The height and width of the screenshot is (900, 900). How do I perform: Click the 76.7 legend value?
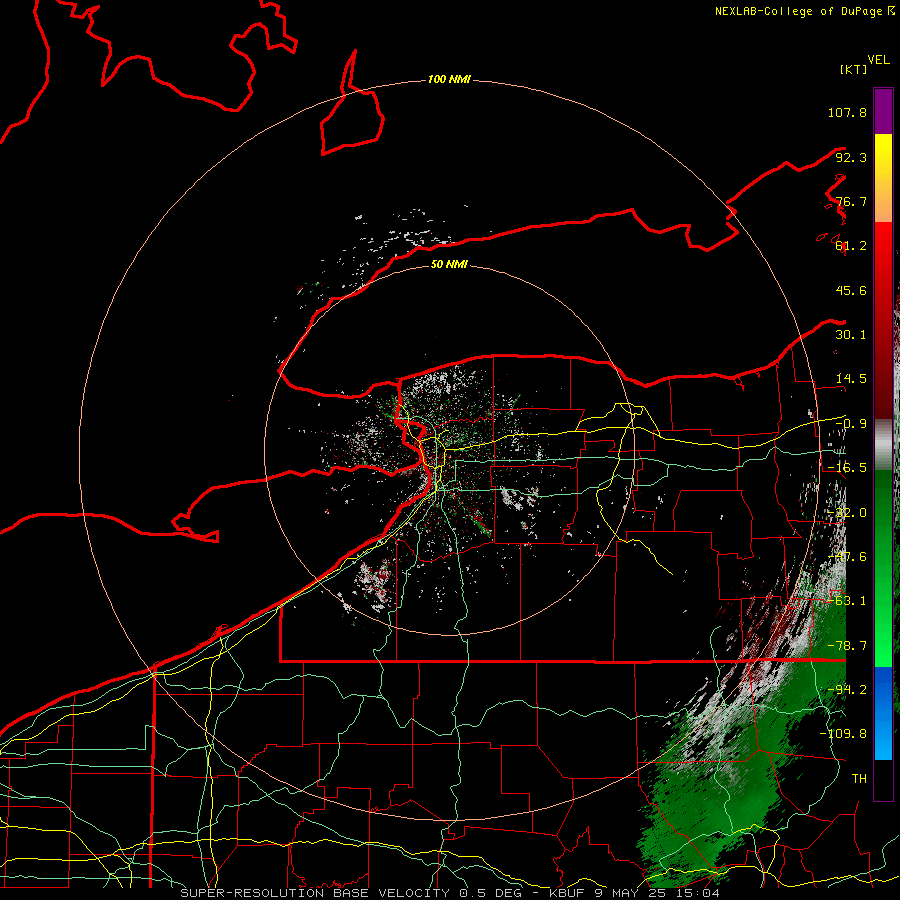tap(851, 201)
